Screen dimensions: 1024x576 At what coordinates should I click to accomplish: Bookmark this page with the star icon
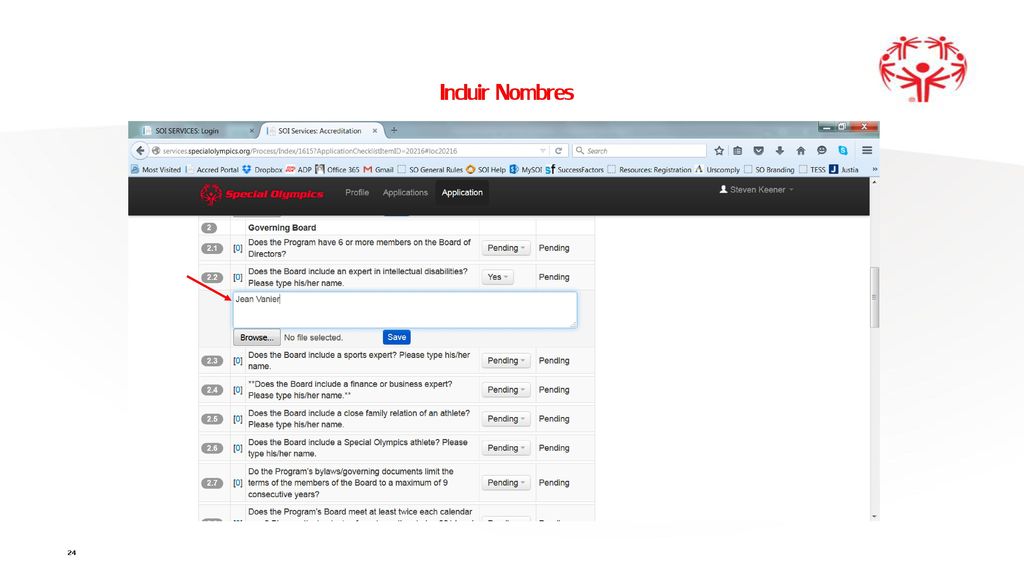tap(719, 151)
